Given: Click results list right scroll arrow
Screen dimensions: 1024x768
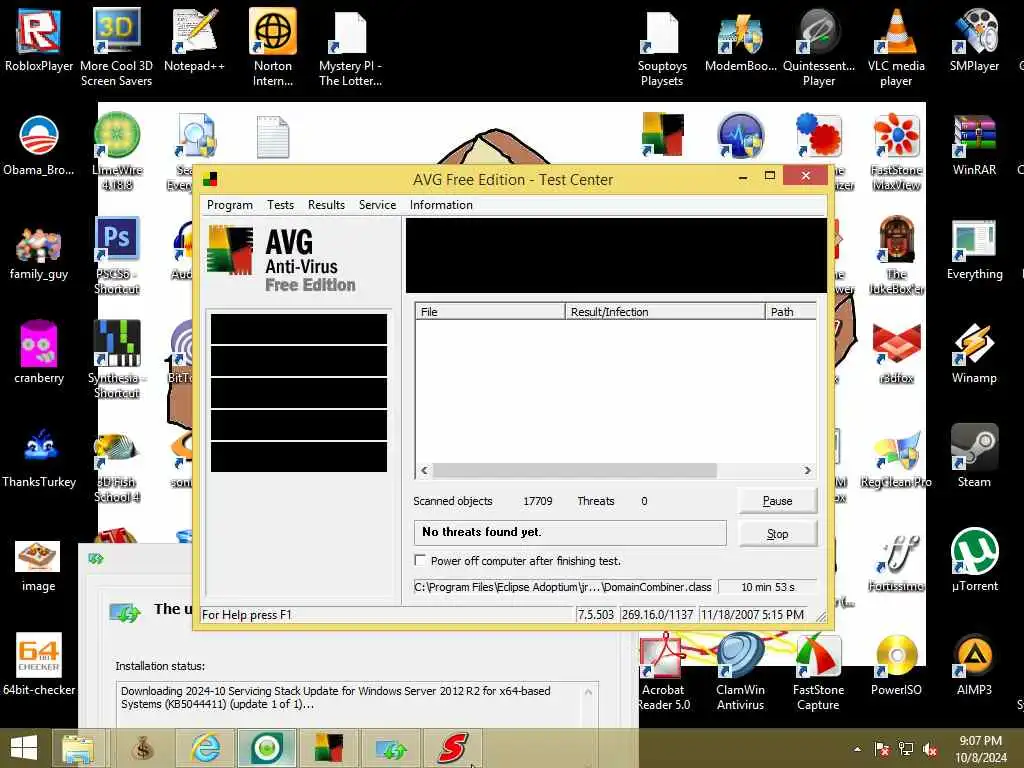Looking at the screenshot, I should click(x=808, y=470).
